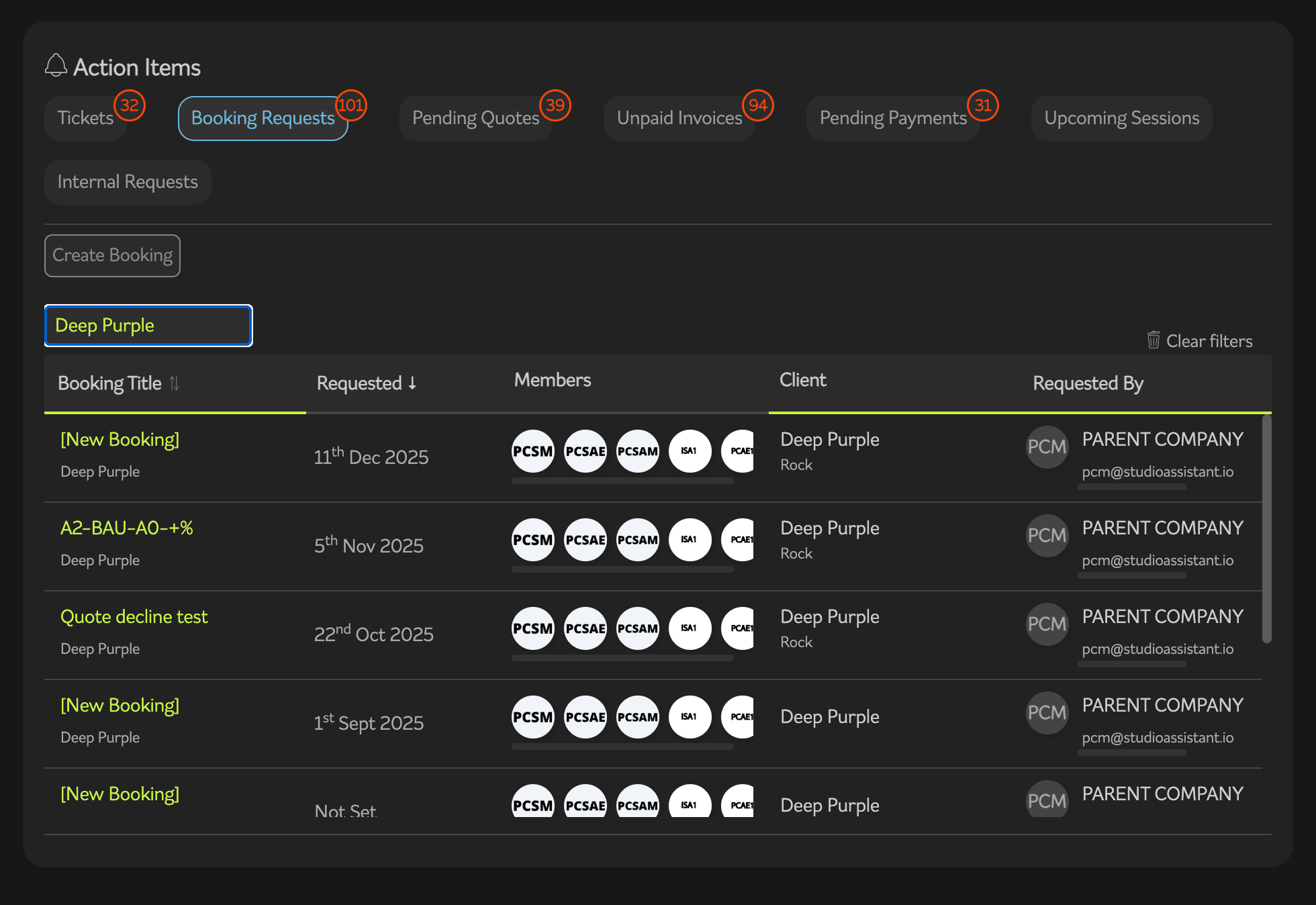The height and width of the screenshot is (905, 1316).
Task: Click the Requested column down arrow
Action: [412, 383]
